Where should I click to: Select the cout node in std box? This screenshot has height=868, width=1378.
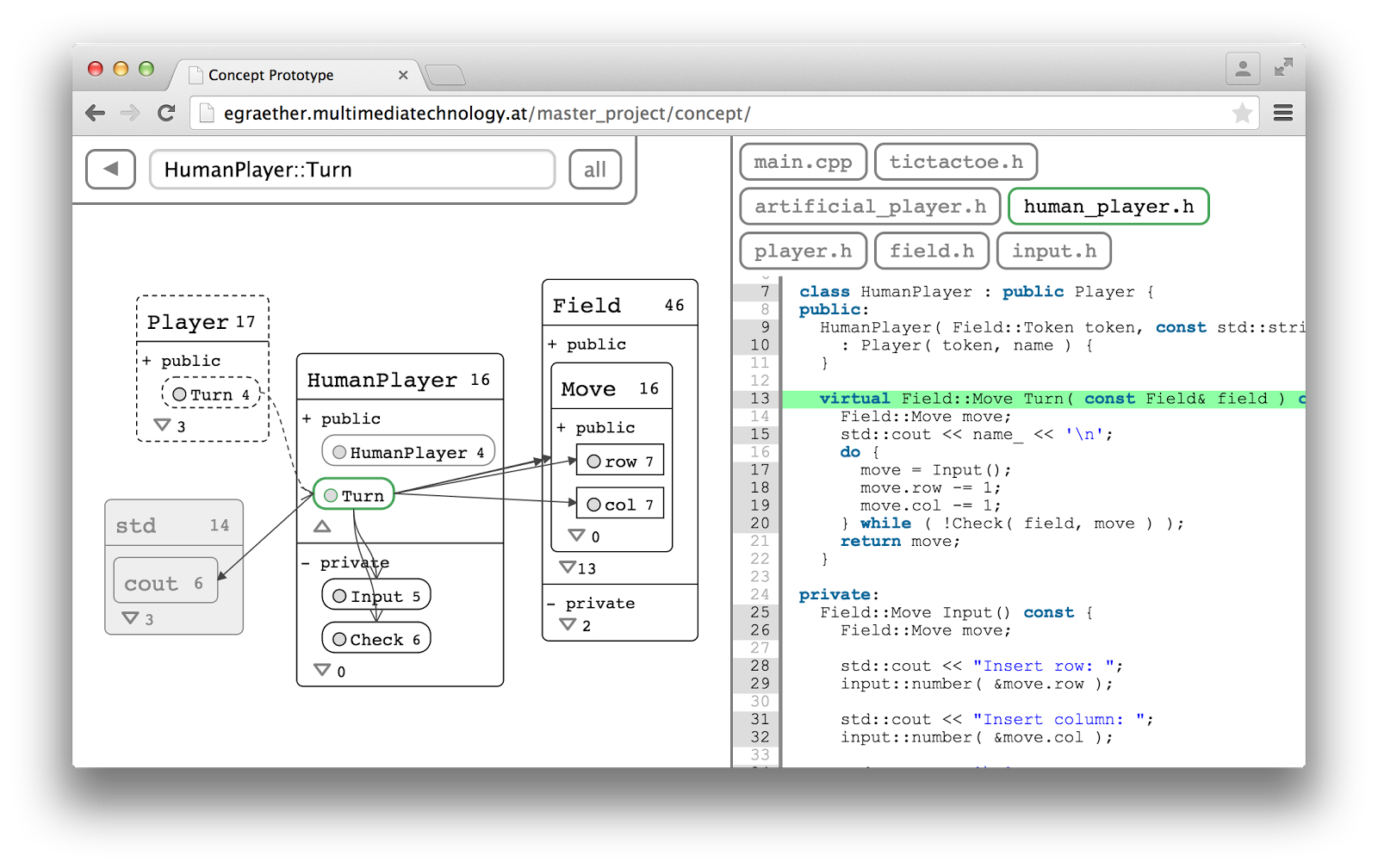click(164, 580)
